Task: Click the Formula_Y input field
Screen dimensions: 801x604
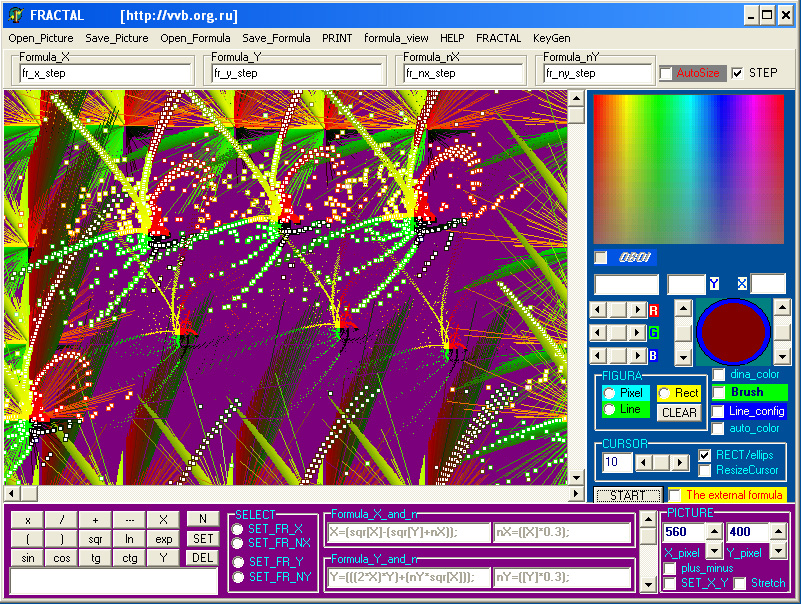Action: 297,74
